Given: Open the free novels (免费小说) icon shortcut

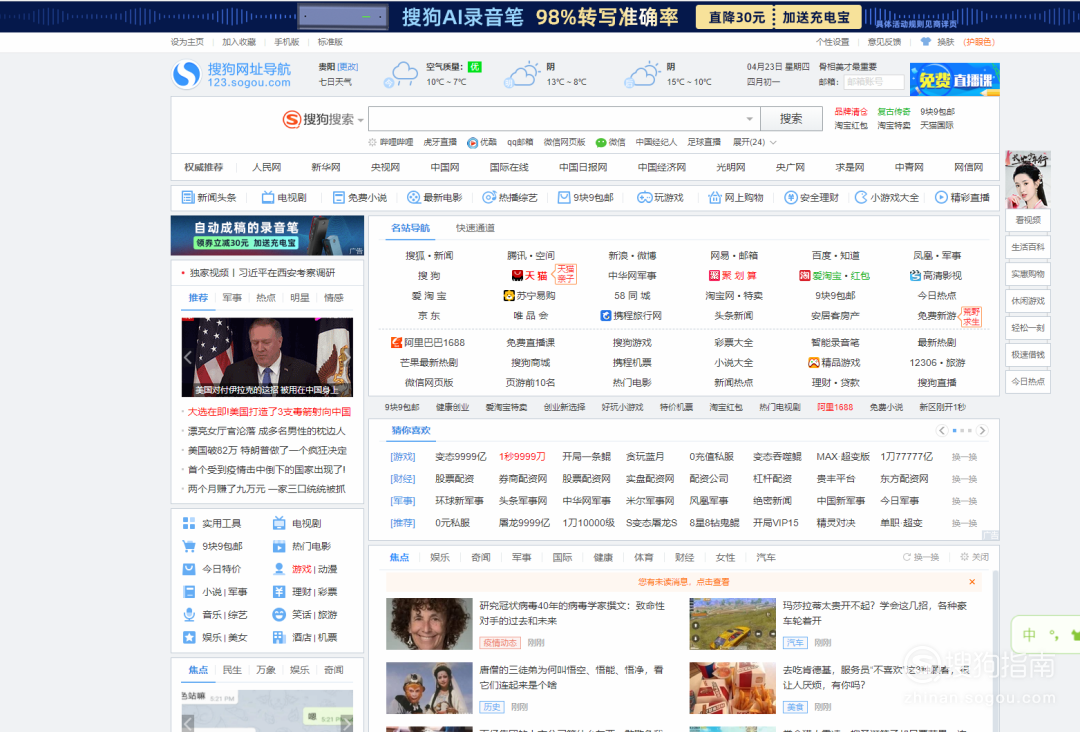Looking at the screenshot, I should click(x=338, y=198).
